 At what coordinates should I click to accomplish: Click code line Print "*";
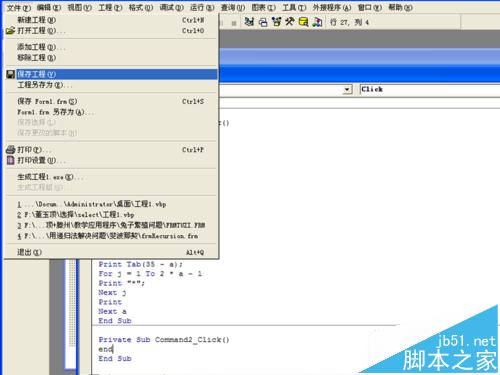pyautogui.click(x=121, y=283)
